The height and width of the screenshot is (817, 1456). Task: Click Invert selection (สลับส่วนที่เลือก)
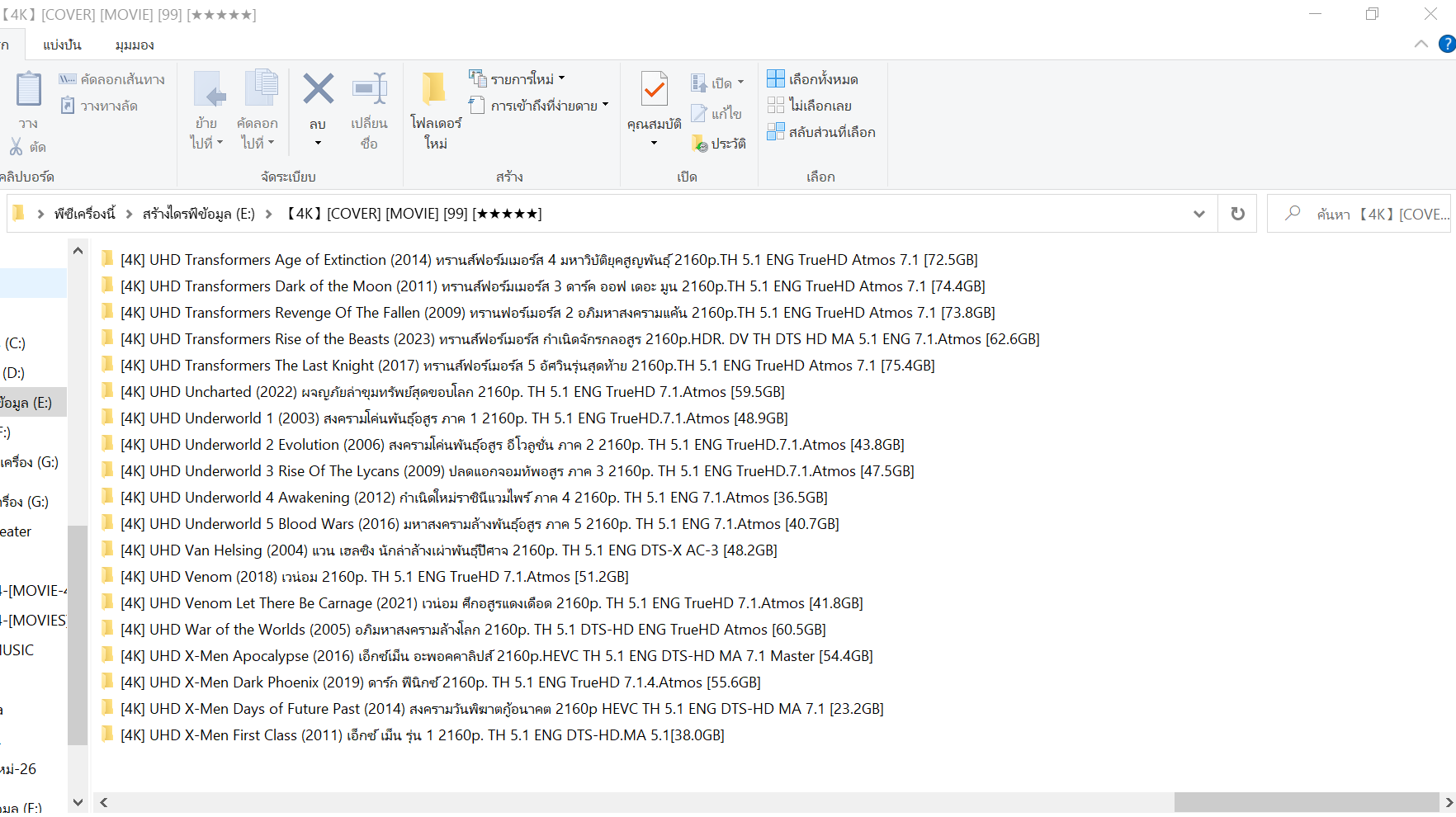(x=820, y=132)
